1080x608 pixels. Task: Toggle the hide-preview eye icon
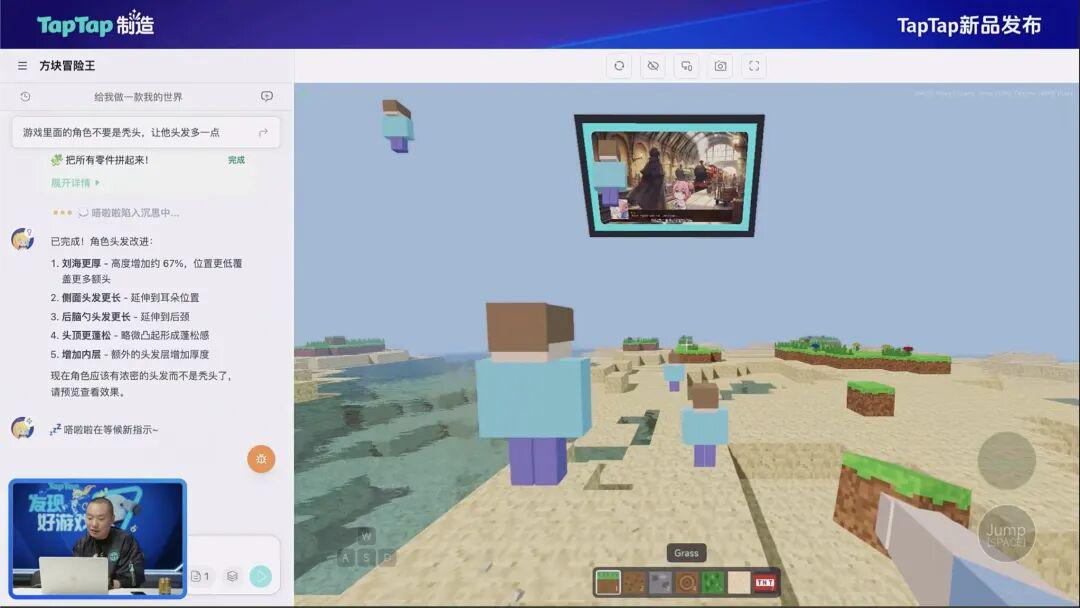coord(653,66)
